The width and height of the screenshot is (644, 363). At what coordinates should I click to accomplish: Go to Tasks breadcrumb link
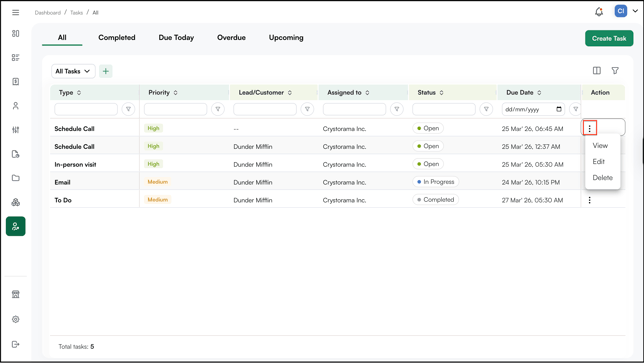coord(76,13)
